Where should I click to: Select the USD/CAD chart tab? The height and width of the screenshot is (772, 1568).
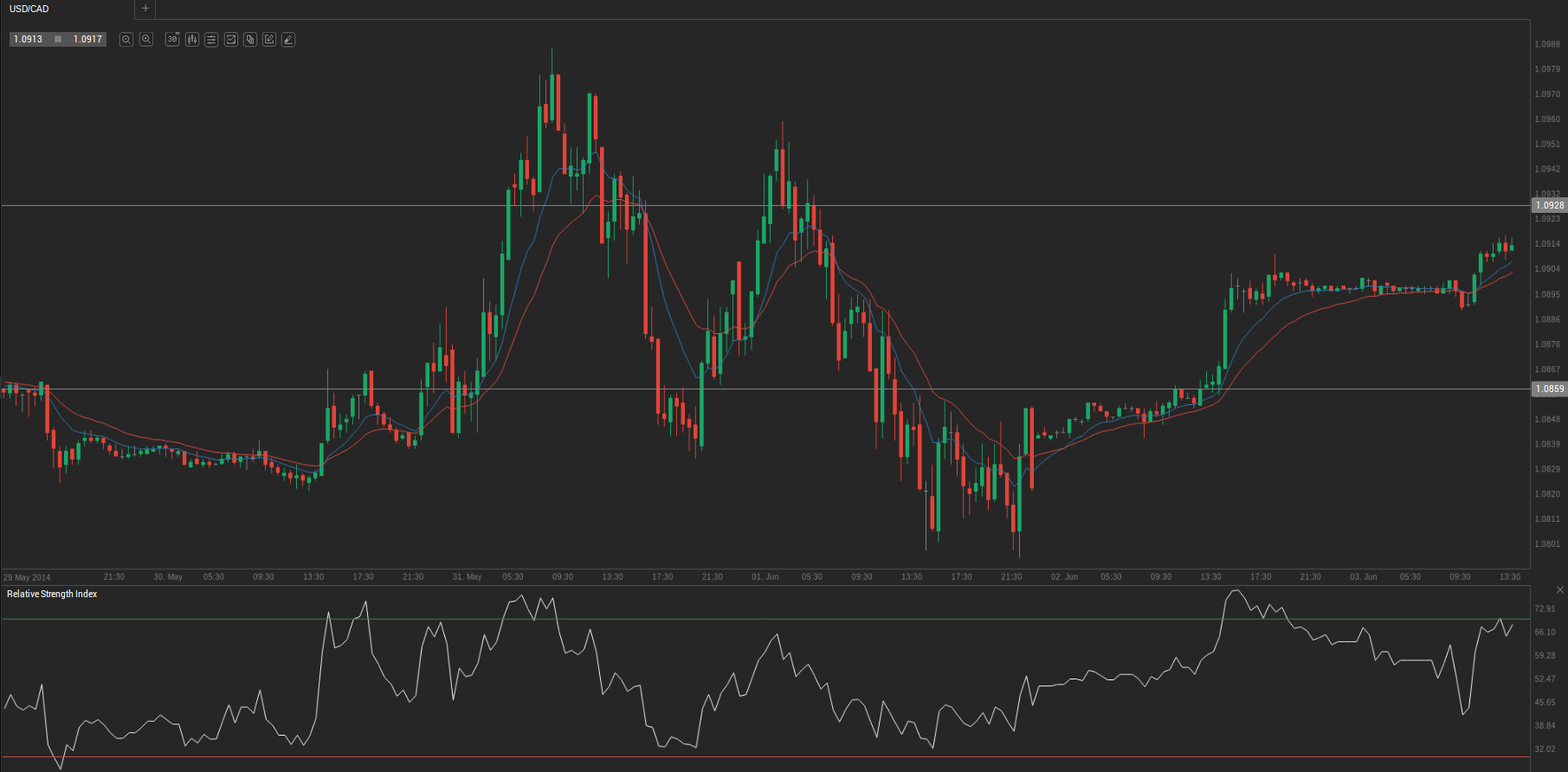(x=29, y=9)
